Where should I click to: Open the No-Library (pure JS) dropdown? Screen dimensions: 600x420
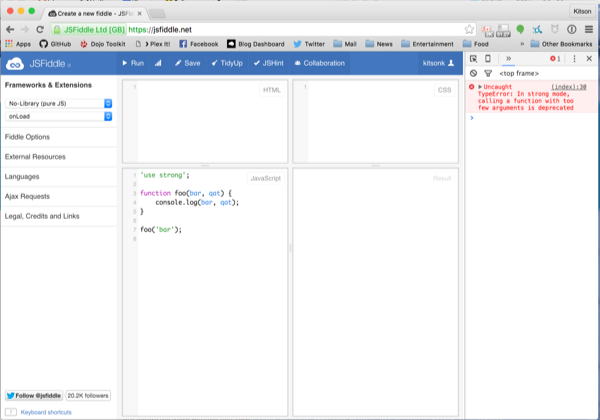pos(60,103)
